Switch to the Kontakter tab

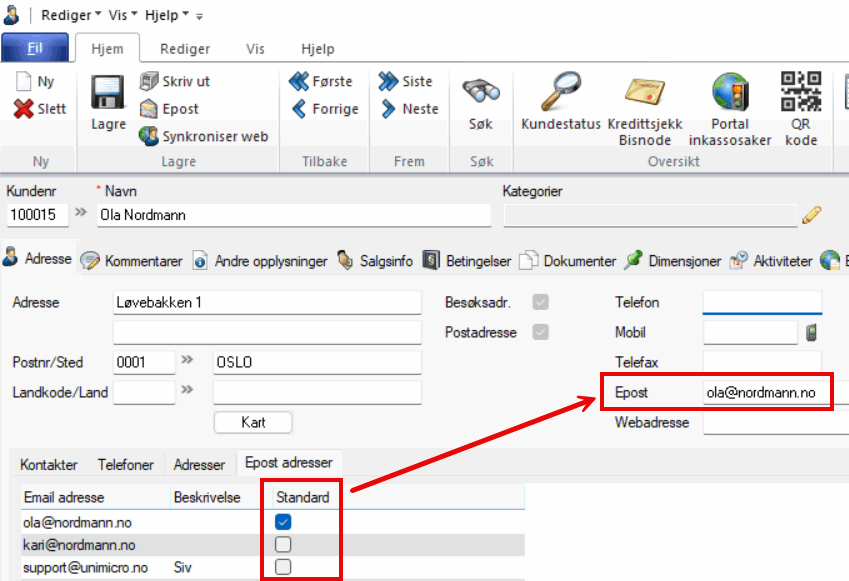[49, 465]
